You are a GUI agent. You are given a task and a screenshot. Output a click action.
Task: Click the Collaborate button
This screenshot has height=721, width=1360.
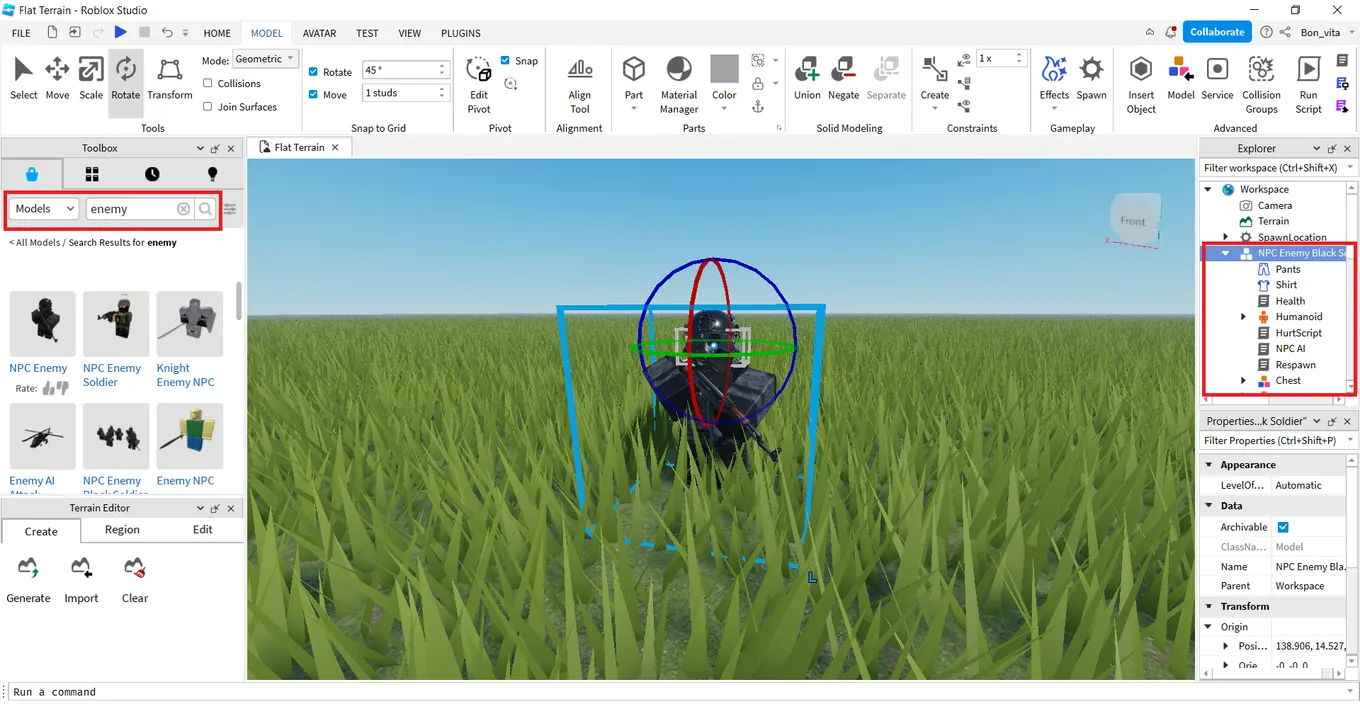point(1217,32)
